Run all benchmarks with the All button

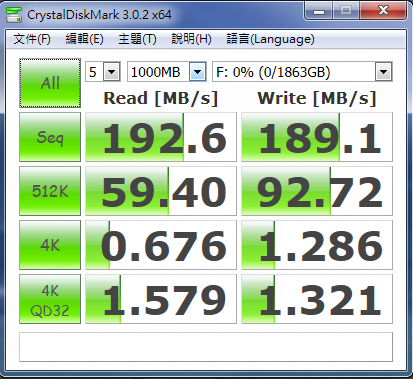coord(50,83)
